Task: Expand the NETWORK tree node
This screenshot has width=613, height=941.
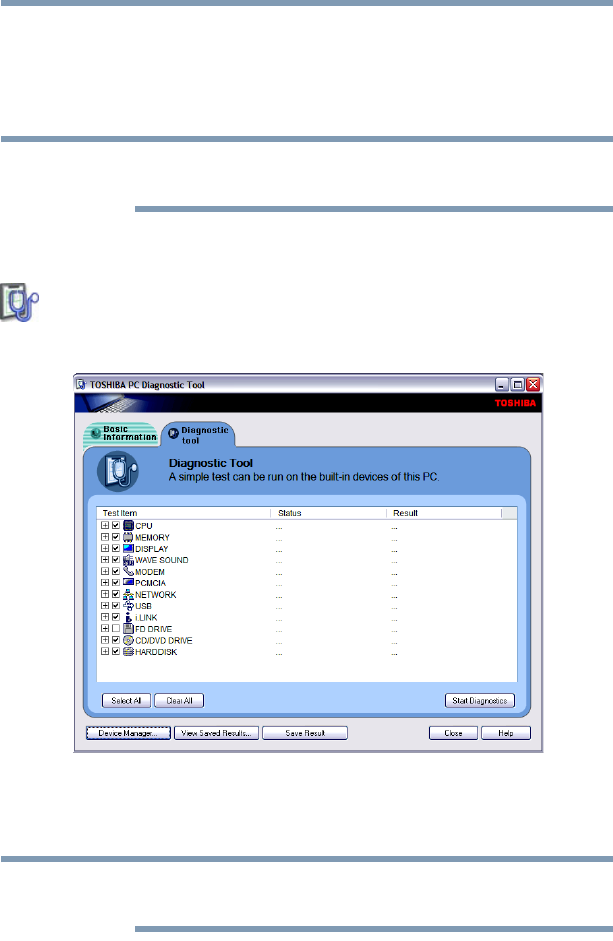Action: click(x=105, y=594)
